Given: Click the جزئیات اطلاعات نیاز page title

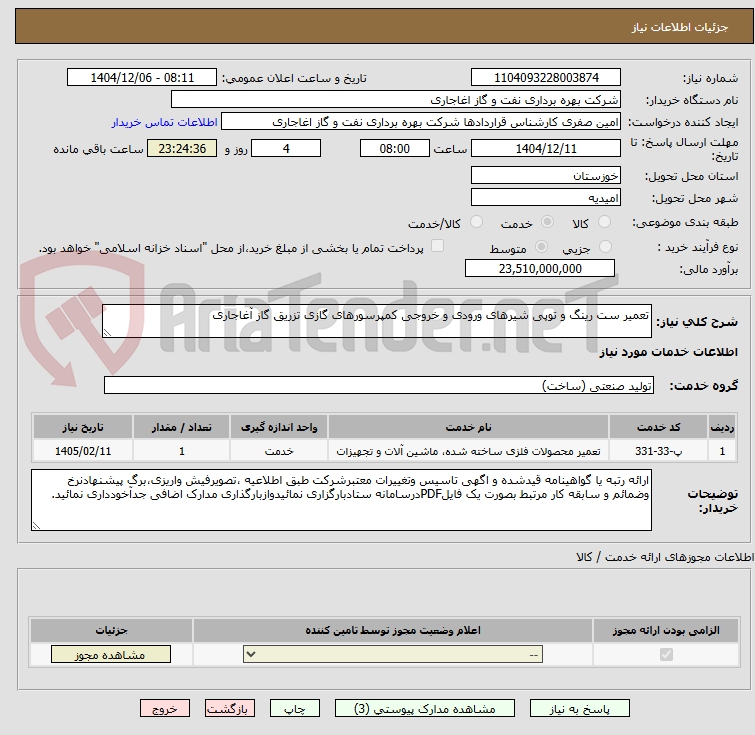Looking at the screenshot, I should (x=680, y=27).
